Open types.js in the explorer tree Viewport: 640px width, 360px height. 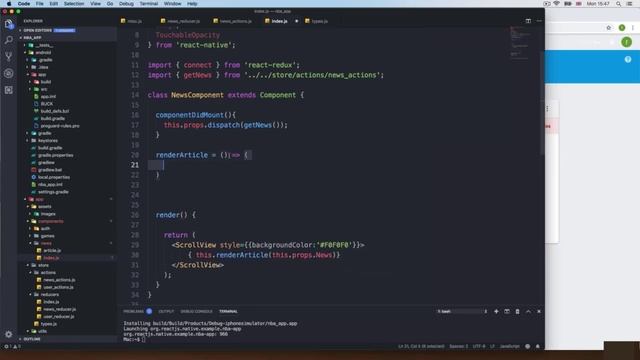pyautogui.click(x=49, y=324)
